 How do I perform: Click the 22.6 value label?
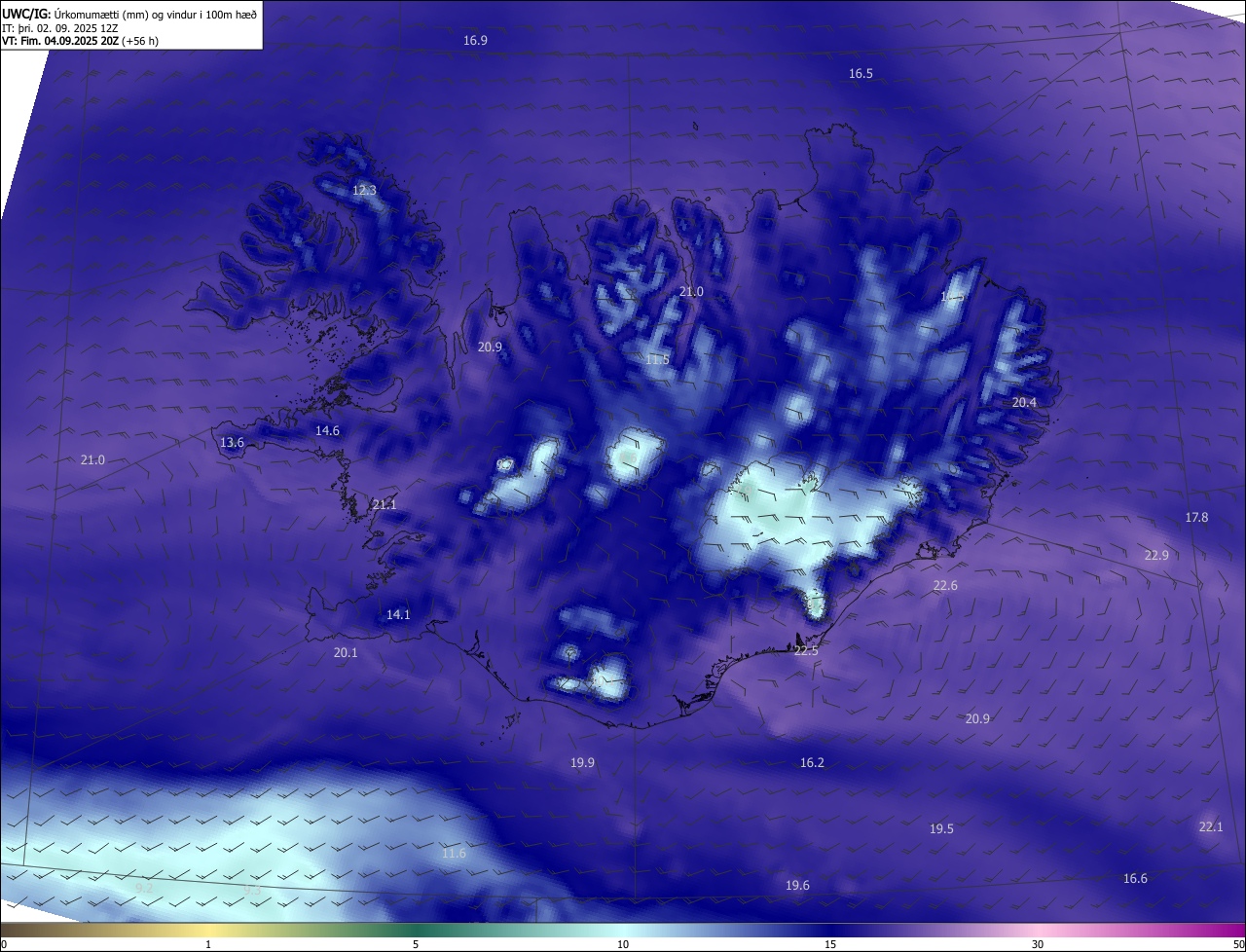945,586
